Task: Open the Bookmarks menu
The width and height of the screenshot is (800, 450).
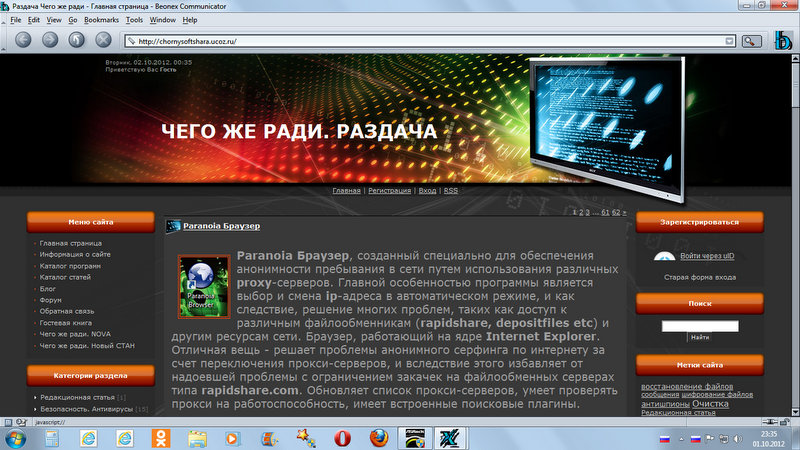Action: point(101,20)
